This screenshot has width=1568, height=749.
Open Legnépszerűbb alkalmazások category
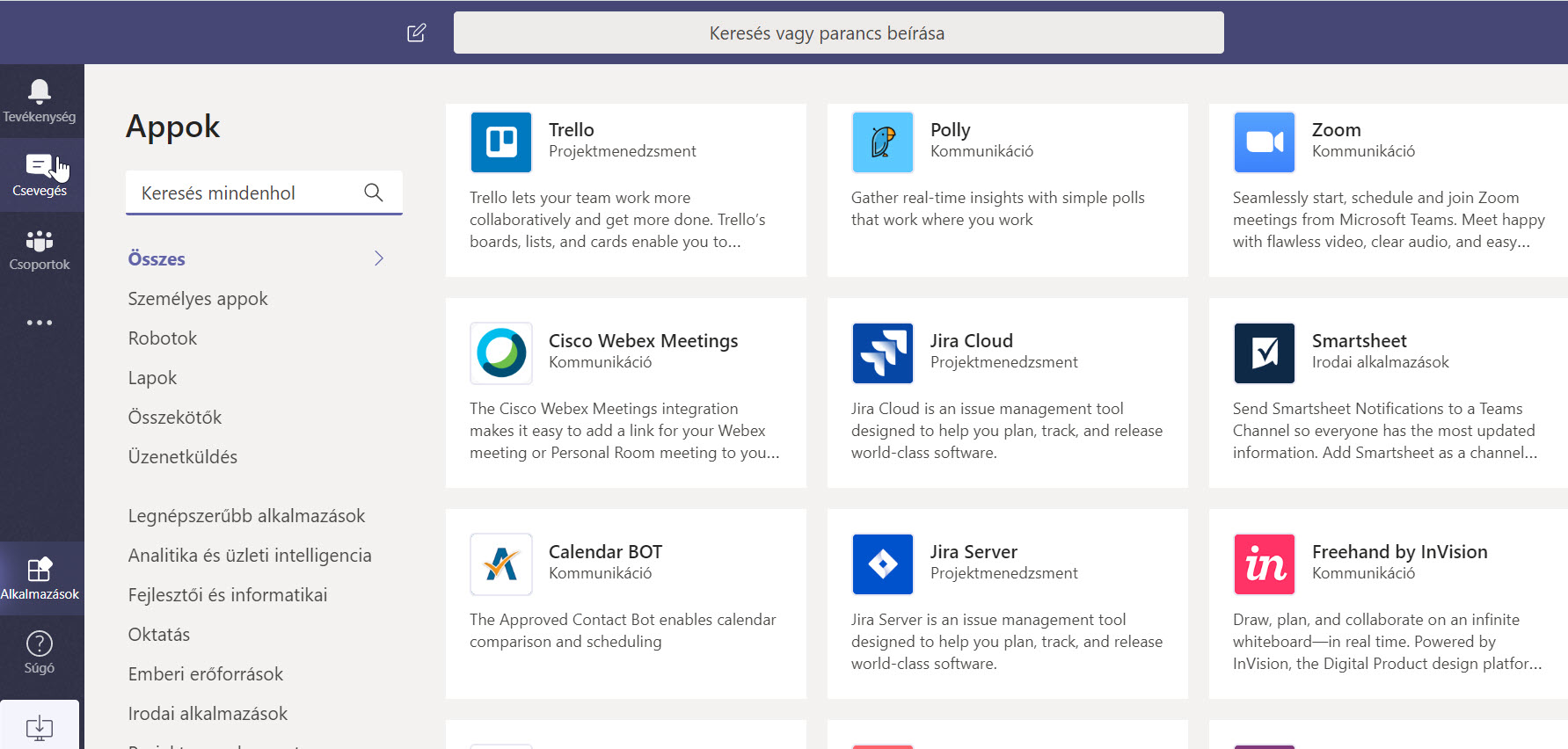pos(246,516)
